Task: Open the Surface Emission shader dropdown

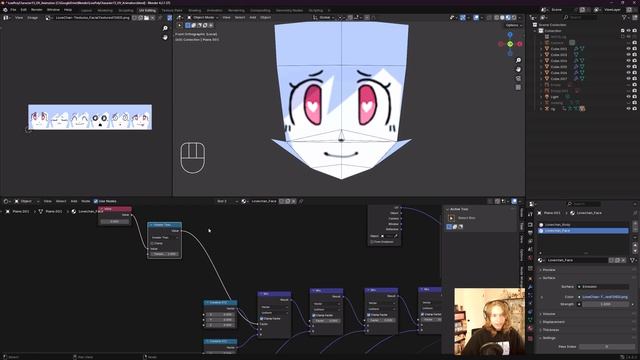Action: (x=602, y=287)
